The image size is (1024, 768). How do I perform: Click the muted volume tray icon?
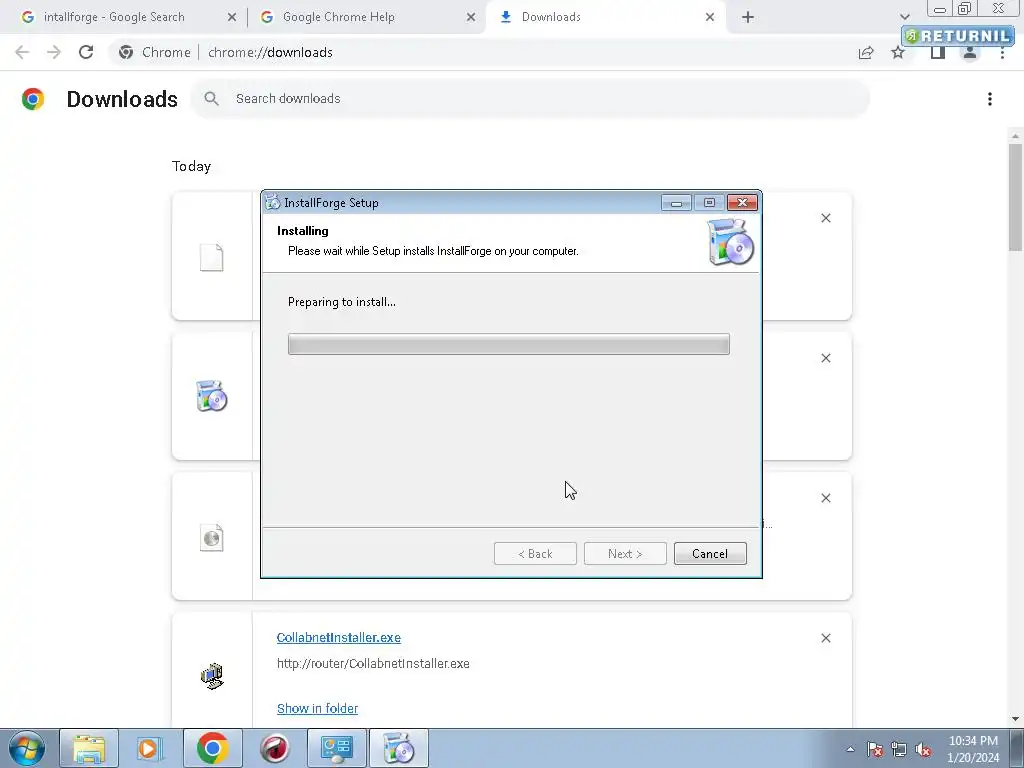(923, 749)
